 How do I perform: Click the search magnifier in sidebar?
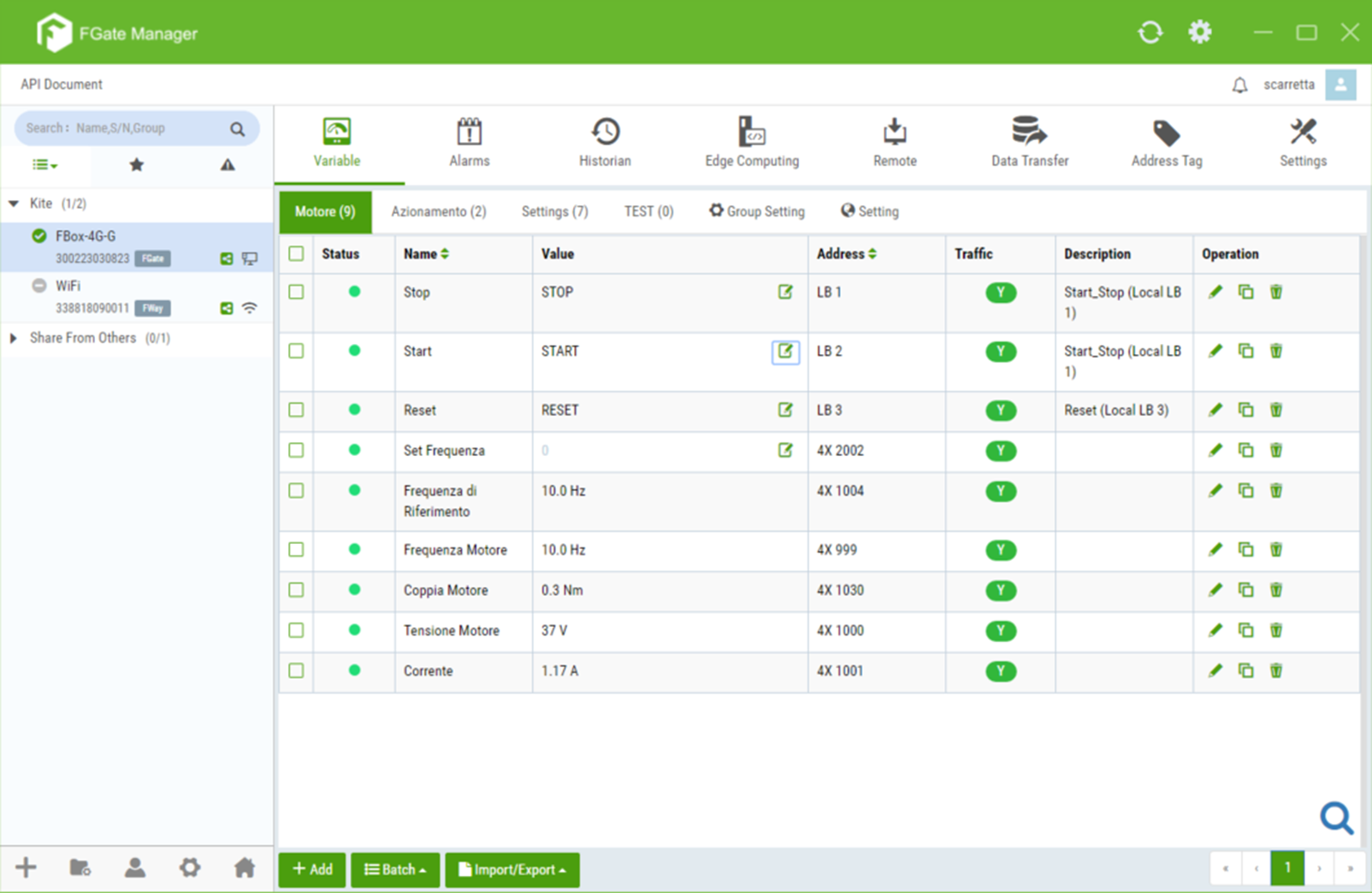pos(237,129)
